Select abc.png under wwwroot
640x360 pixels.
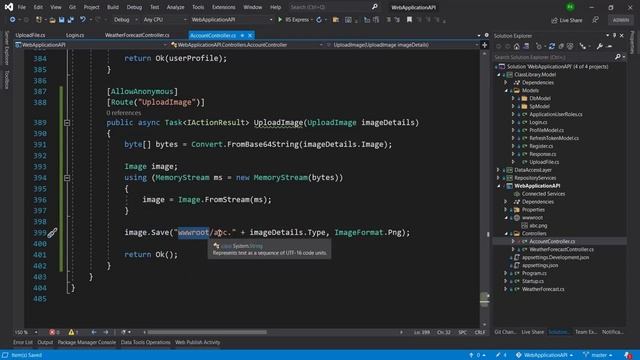538,226
